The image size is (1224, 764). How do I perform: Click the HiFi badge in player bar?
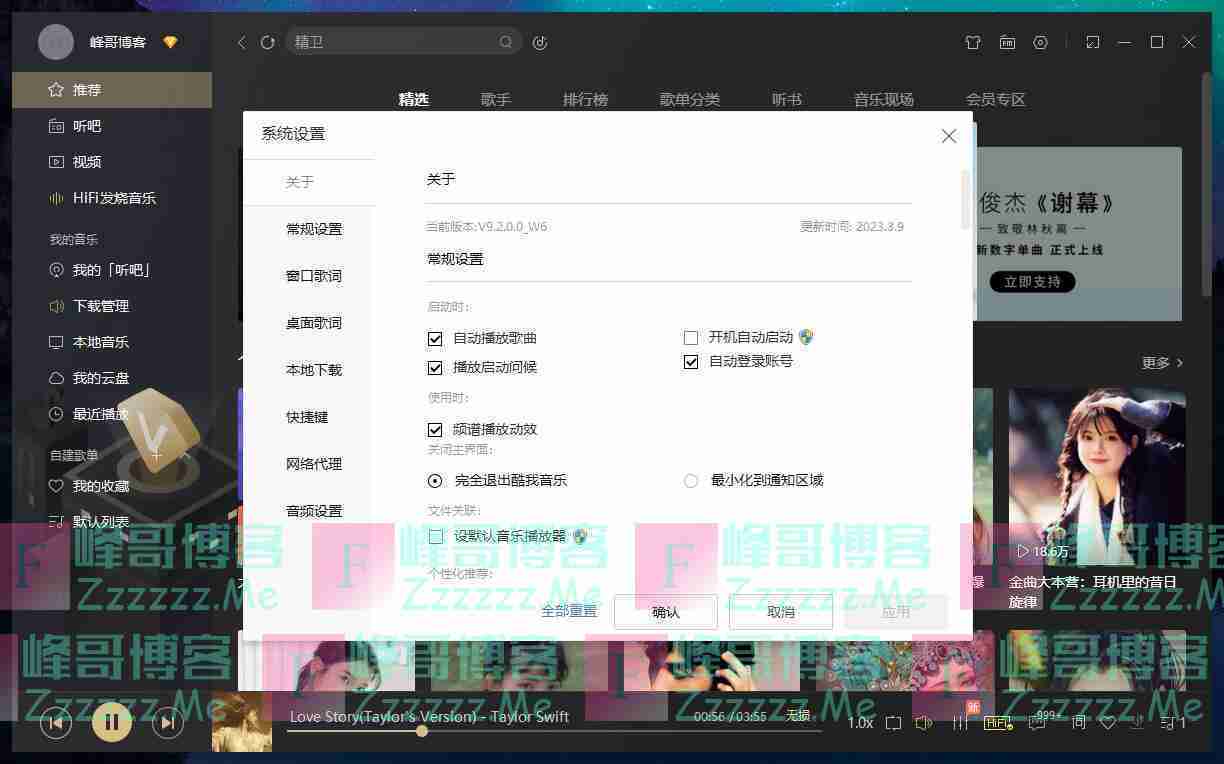[997, 722]
